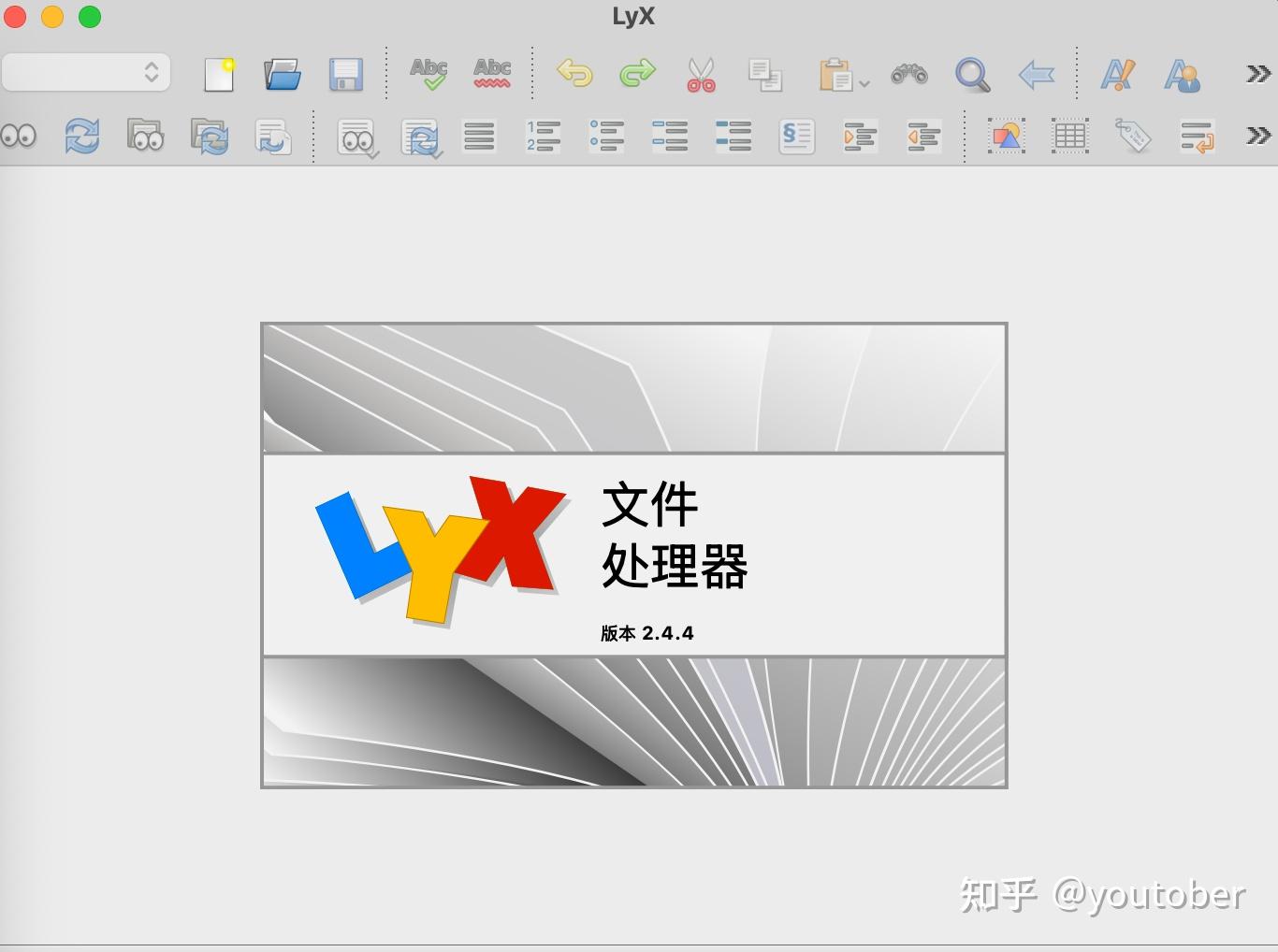Click the environment layout input field
The image size is (1278, 952).
[x=84, y=72]
